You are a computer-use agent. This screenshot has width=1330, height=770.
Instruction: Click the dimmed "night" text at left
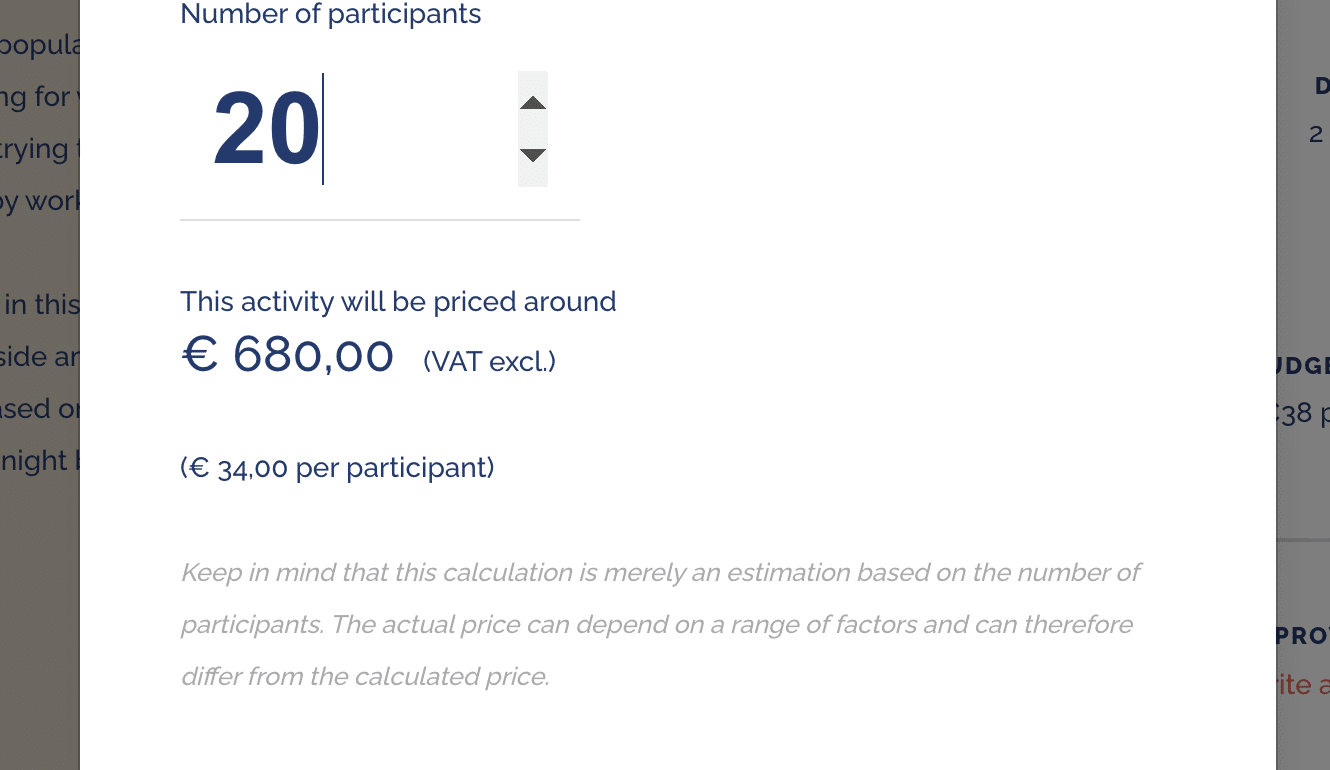point(35,461)
